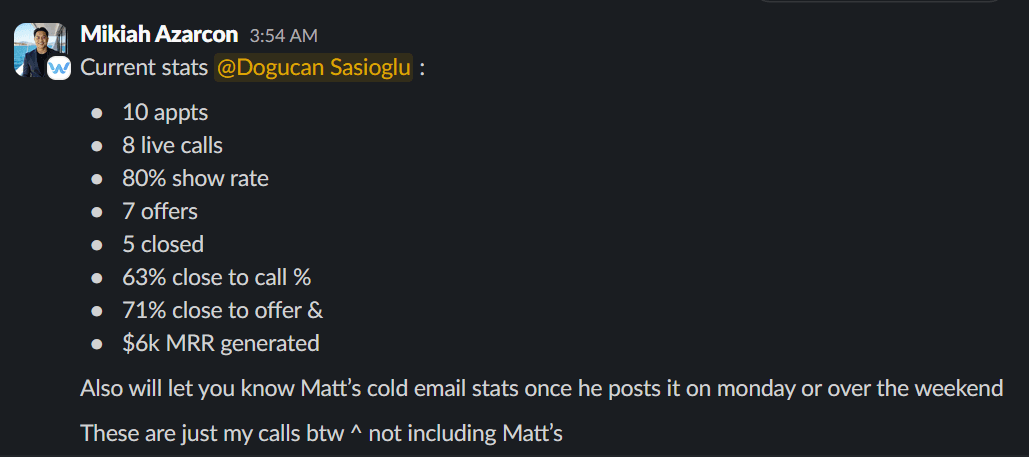Open Mikiah Azarcon's profile from the sender name
Viewport: 1029px width, 457px height.
point(160,35)
